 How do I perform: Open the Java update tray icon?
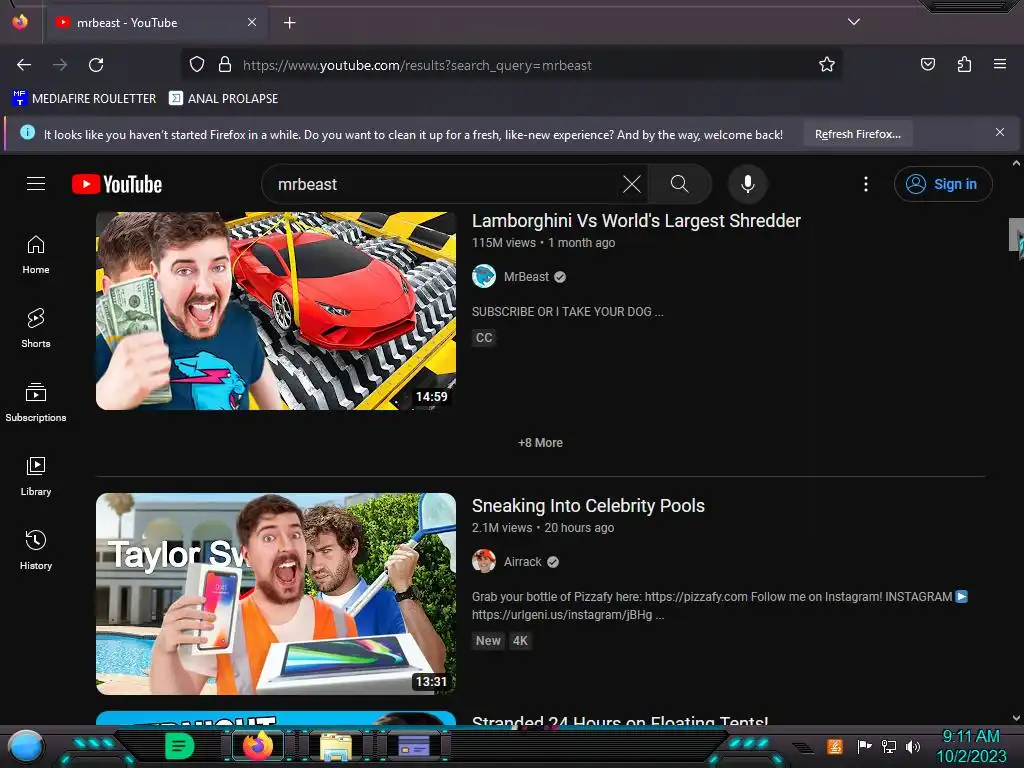(x=835, y=746)
